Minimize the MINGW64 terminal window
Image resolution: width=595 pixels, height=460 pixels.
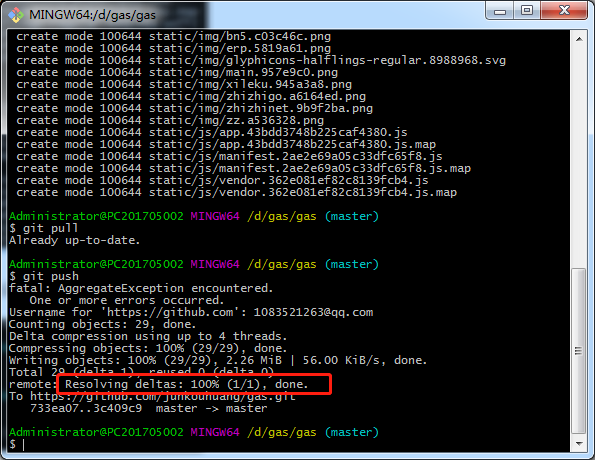click(x=500, y=11)
